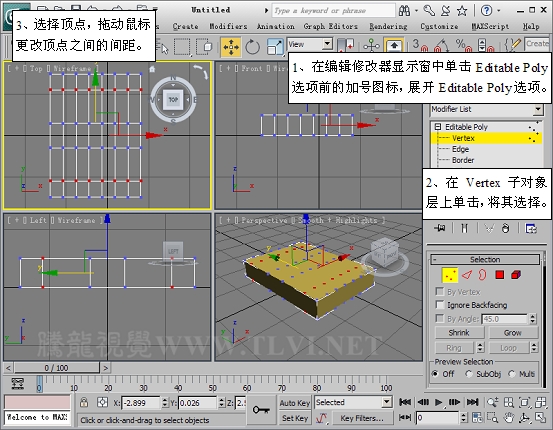
Task: Toggle Angle Snap
Action: (442, 46)
